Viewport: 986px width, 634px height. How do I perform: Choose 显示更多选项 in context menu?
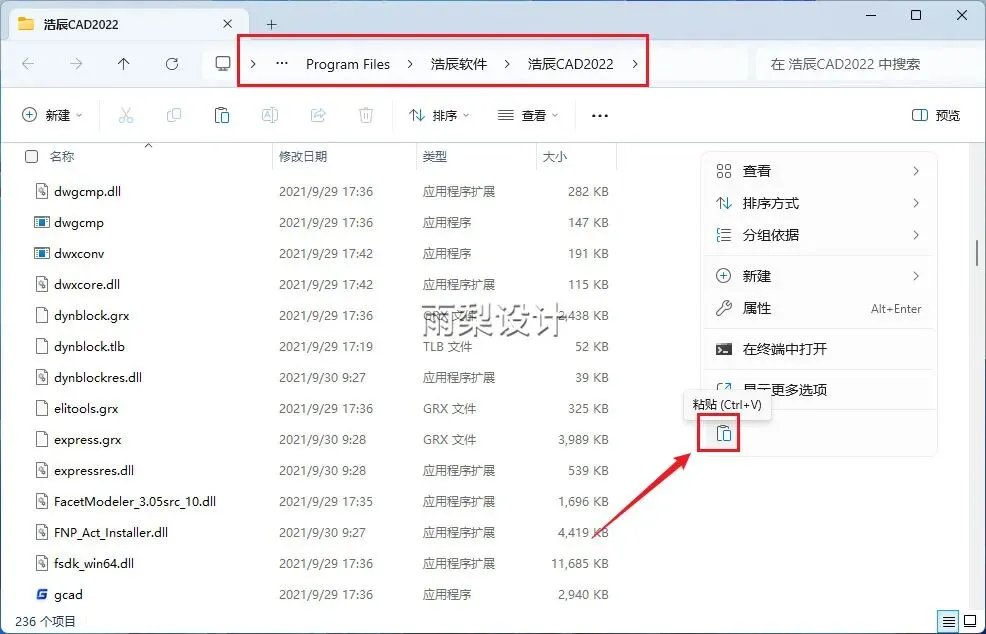coord(819,389)
